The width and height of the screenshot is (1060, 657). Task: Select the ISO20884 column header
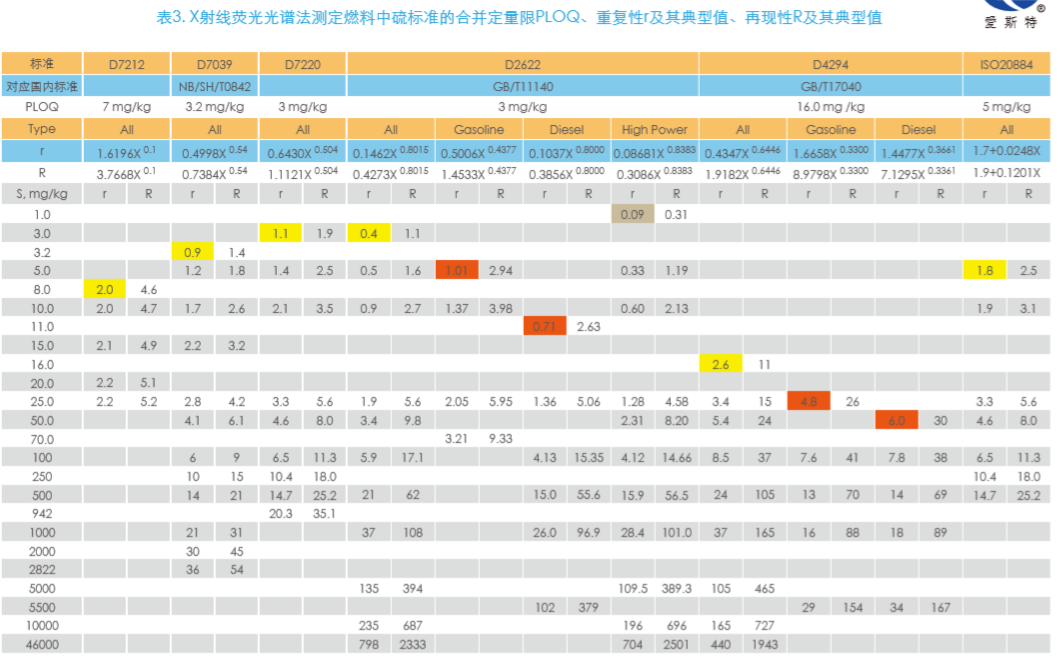pyautogui.click(x=1006, y=64)
